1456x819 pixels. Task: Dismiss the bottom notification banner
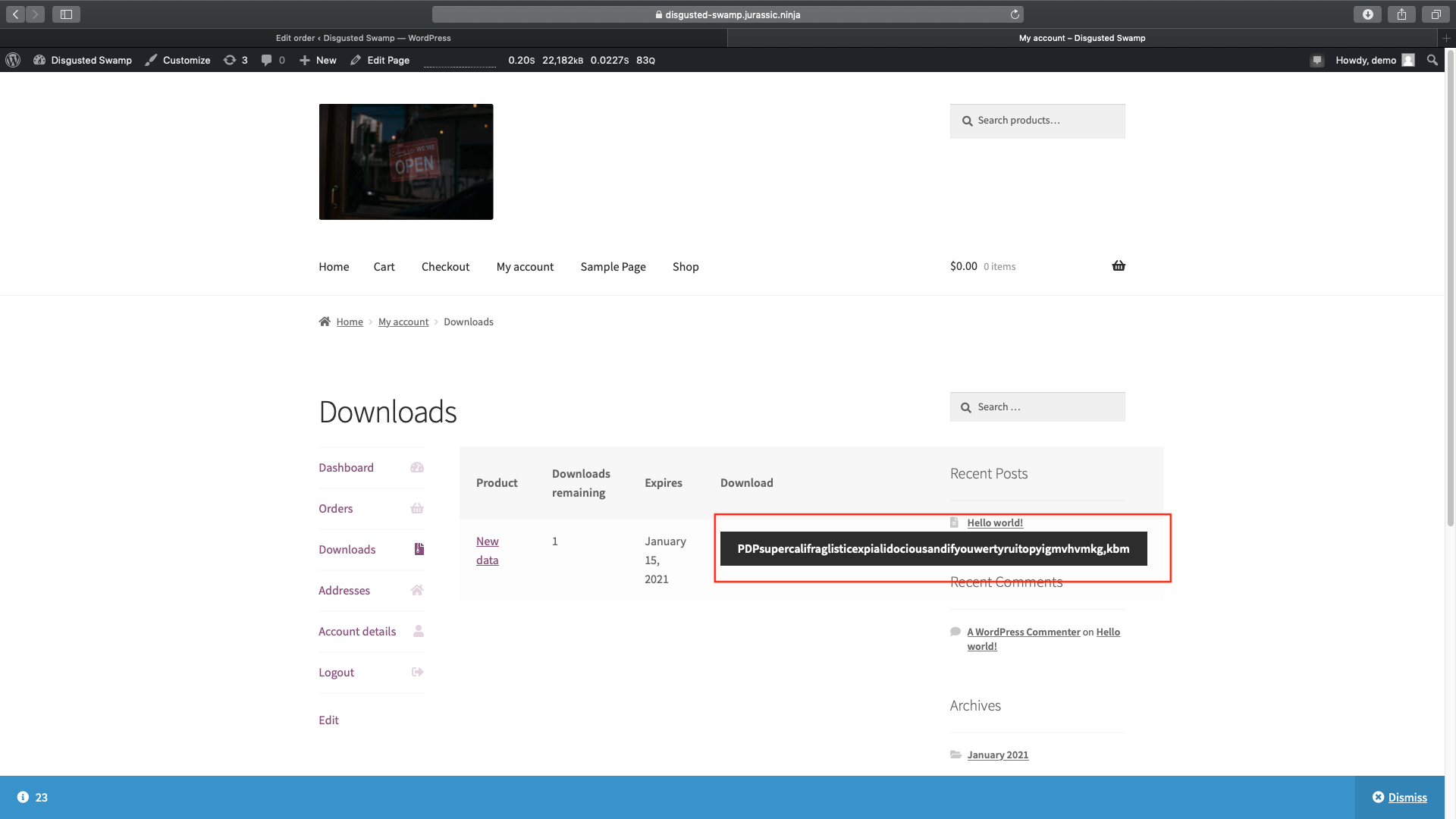click(x=1408, y=797)
